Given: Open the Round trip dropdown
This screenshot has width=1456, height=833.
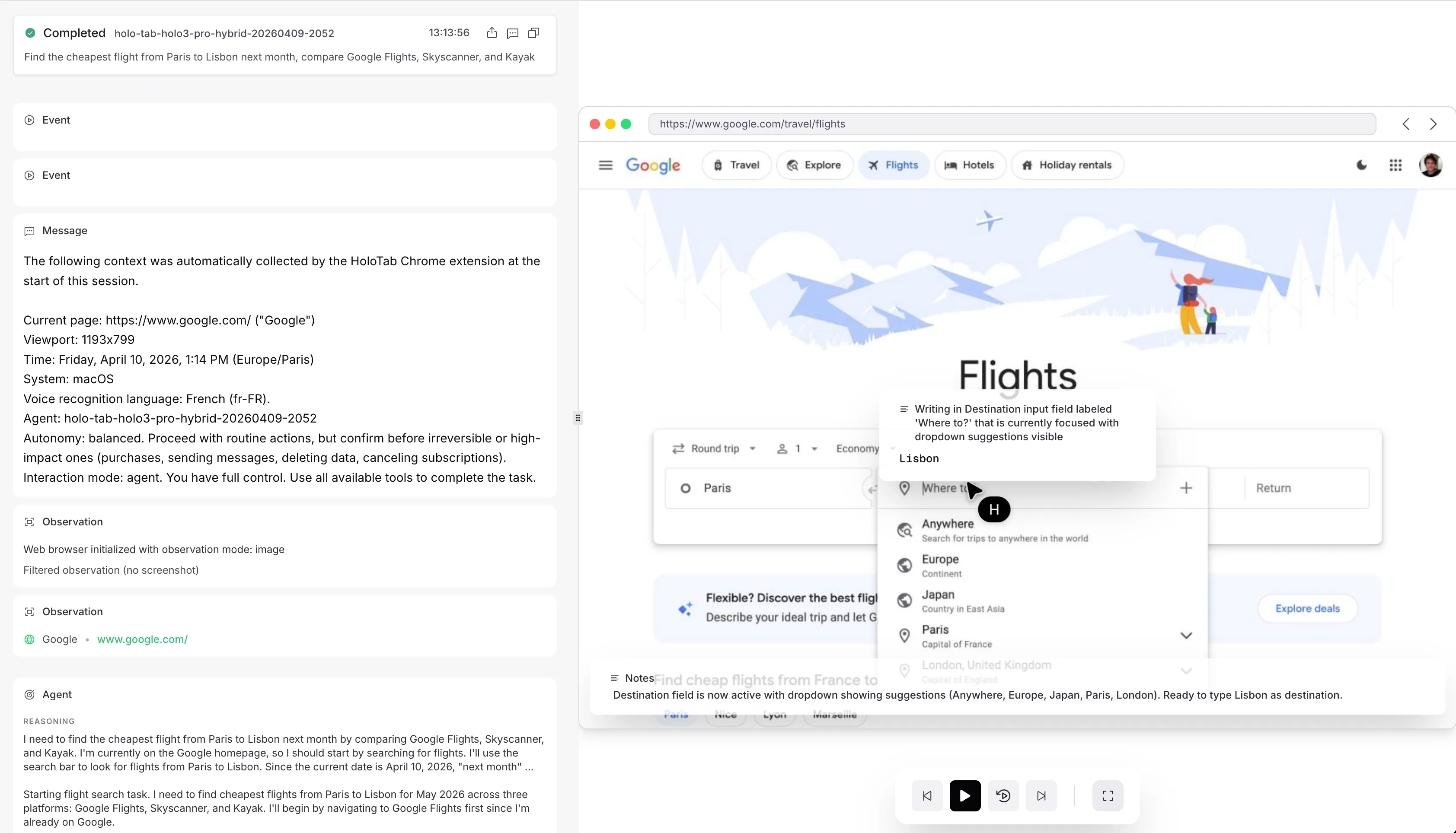Looking at the screenshot, I should pyautogui.click(x=714, y=449).
